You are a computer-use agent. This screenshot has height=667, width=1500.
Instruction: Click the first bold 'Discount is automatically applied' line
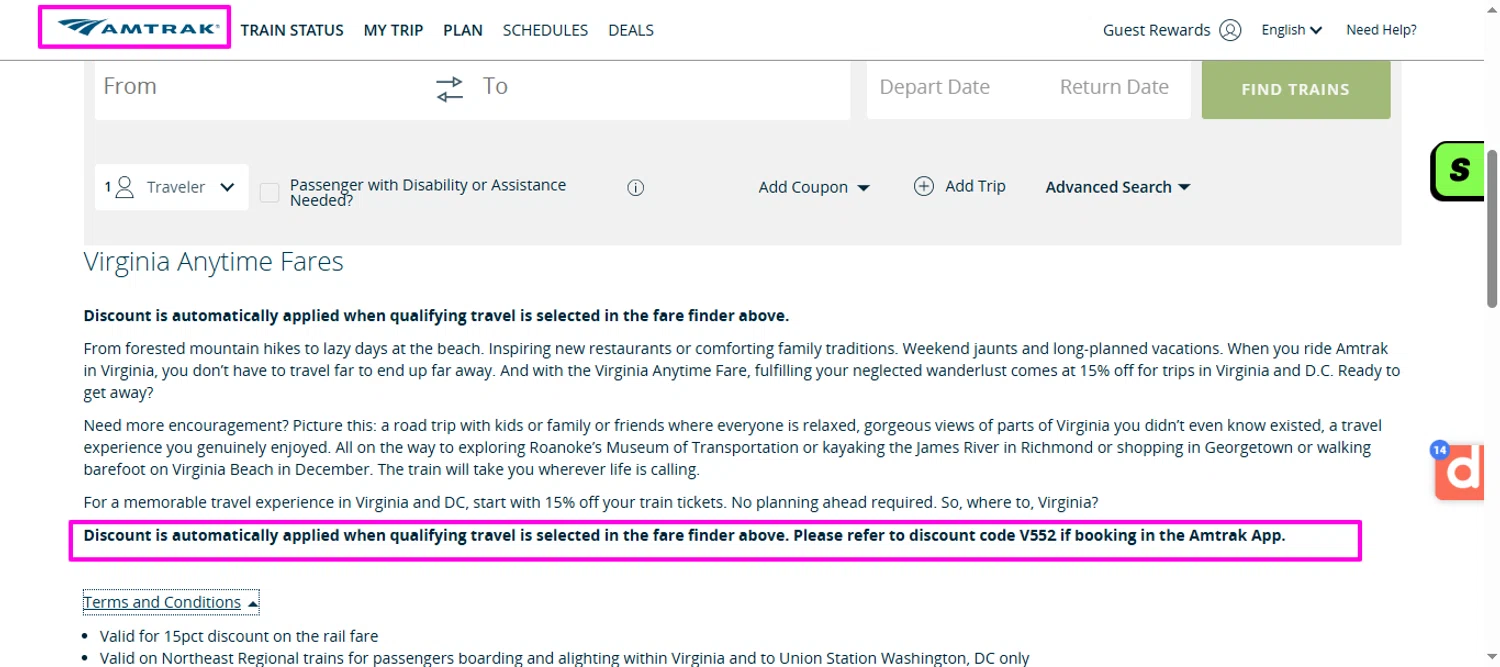tap(437, 316)
